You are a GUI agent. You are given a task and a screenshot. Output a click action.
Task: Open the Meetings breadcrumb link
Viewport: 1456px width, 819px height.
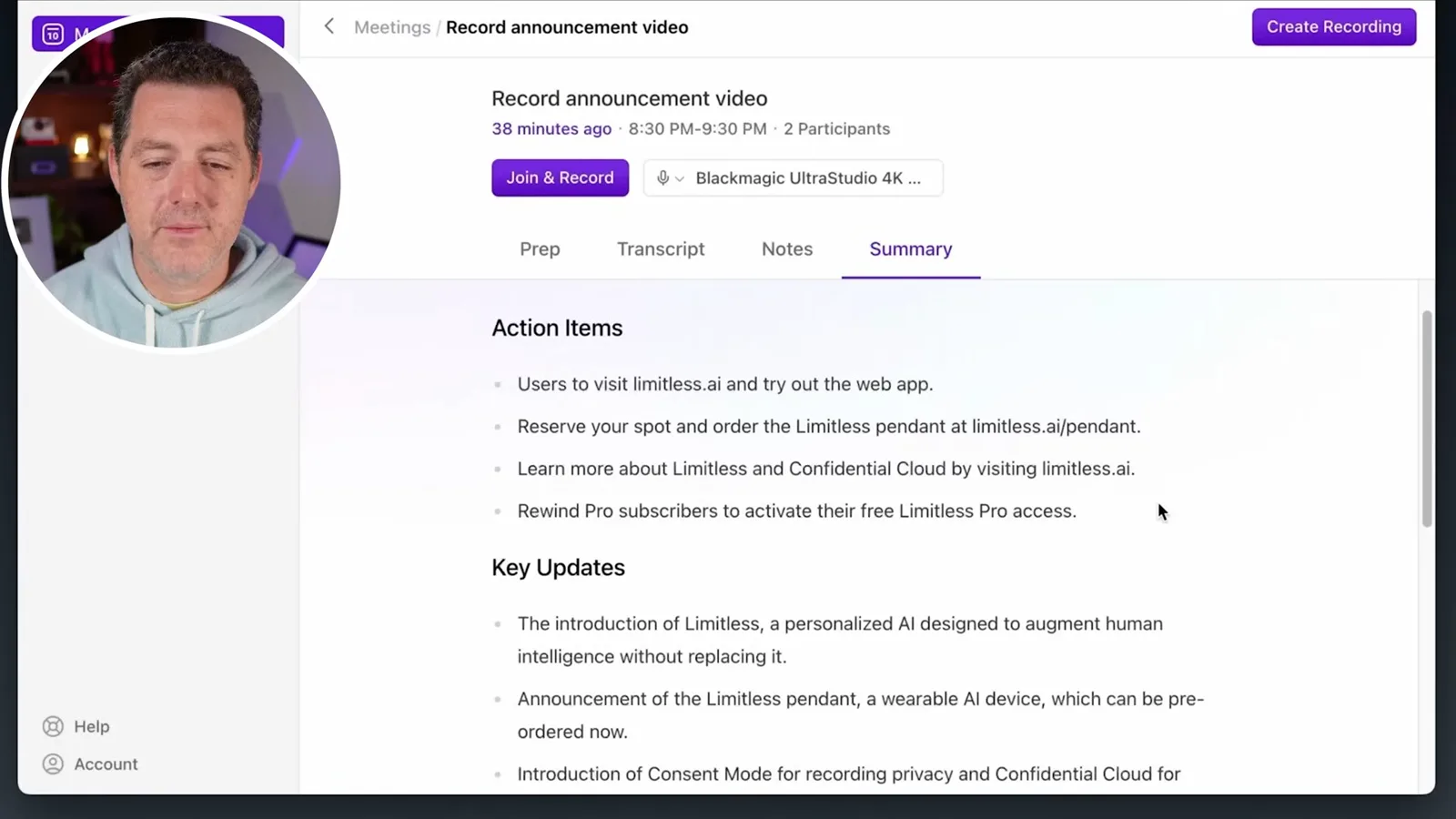coord(392,27)
